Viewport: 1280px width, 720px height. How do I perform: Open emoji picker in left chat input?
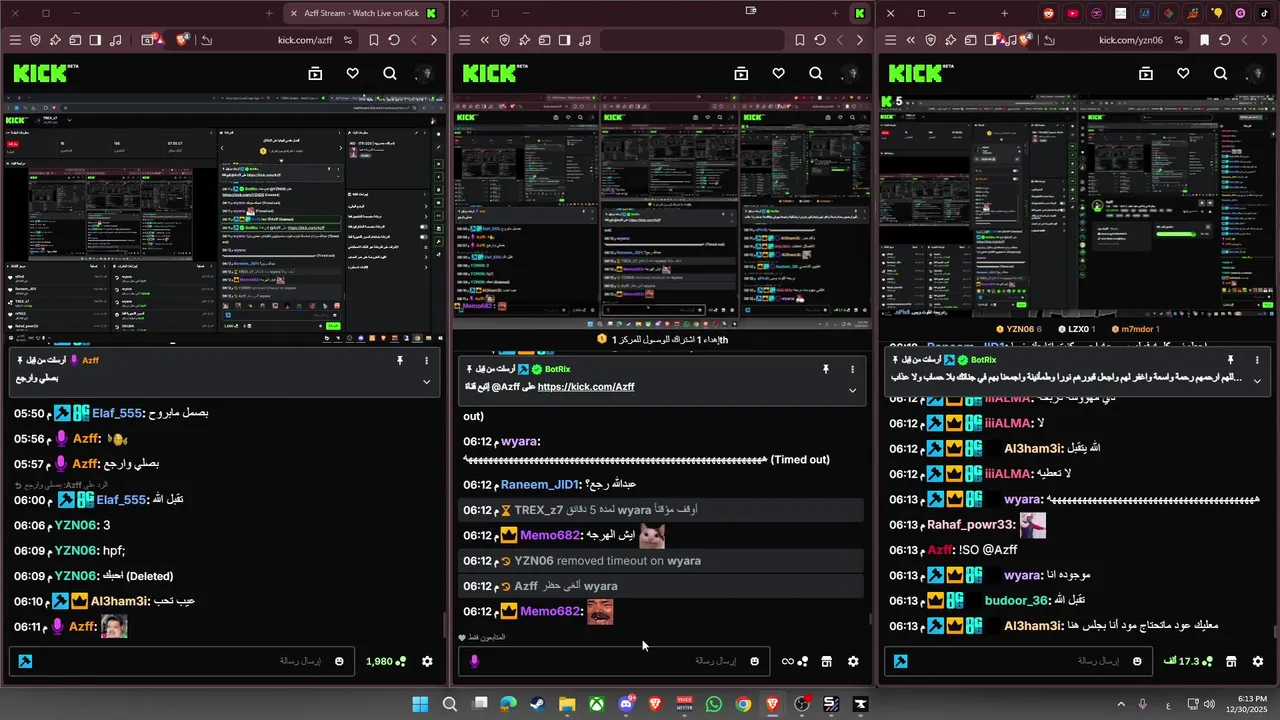click(x=339, y=661)
